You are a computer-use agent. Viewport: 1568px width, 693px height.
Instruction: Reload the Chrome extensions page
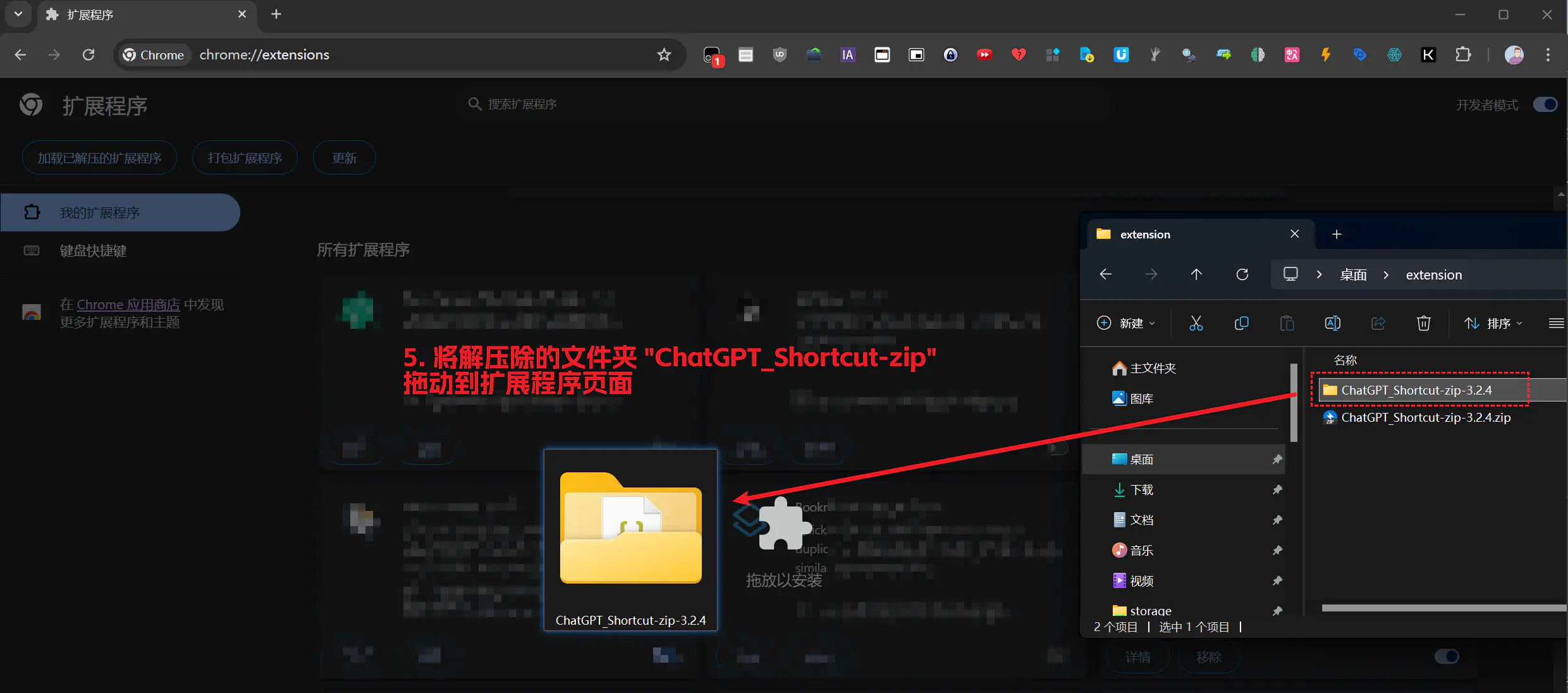tap(89, 55)
